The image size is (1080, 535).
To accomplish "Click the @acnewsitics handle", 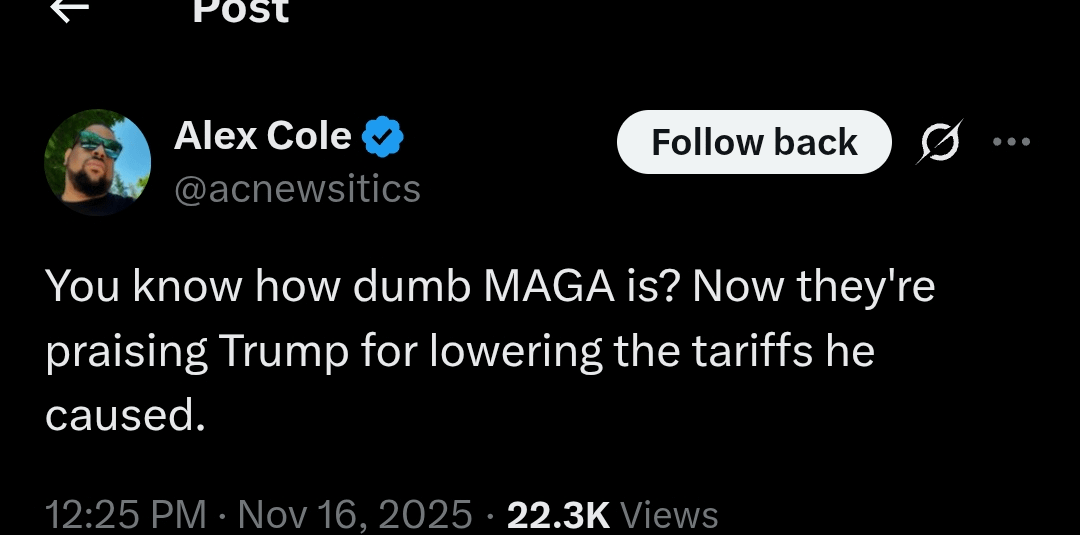I will [x=297, y=188].
